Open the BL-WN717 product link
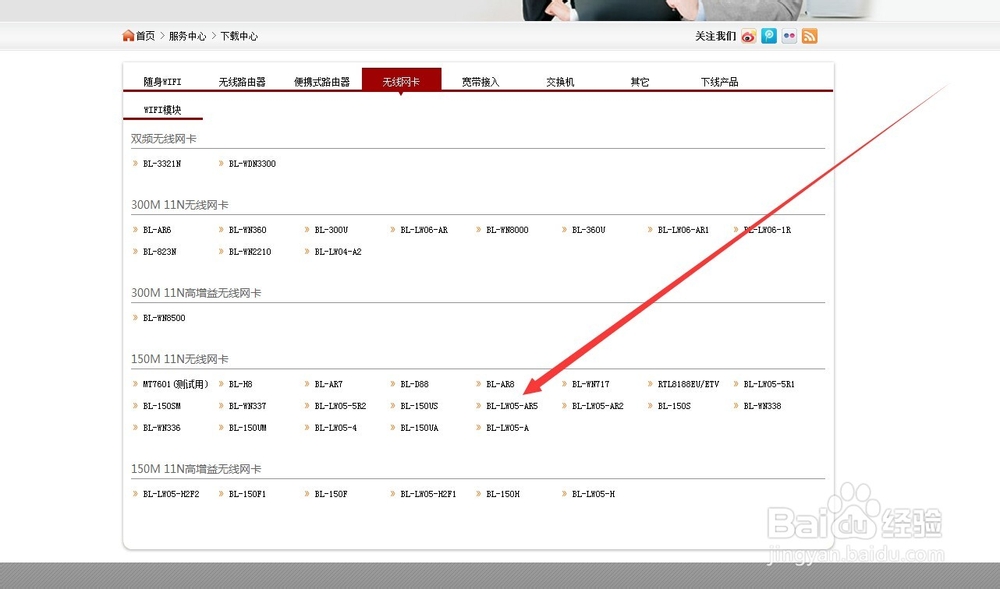Viewport: 1000px width, 589px height. (x=591, y=384)
